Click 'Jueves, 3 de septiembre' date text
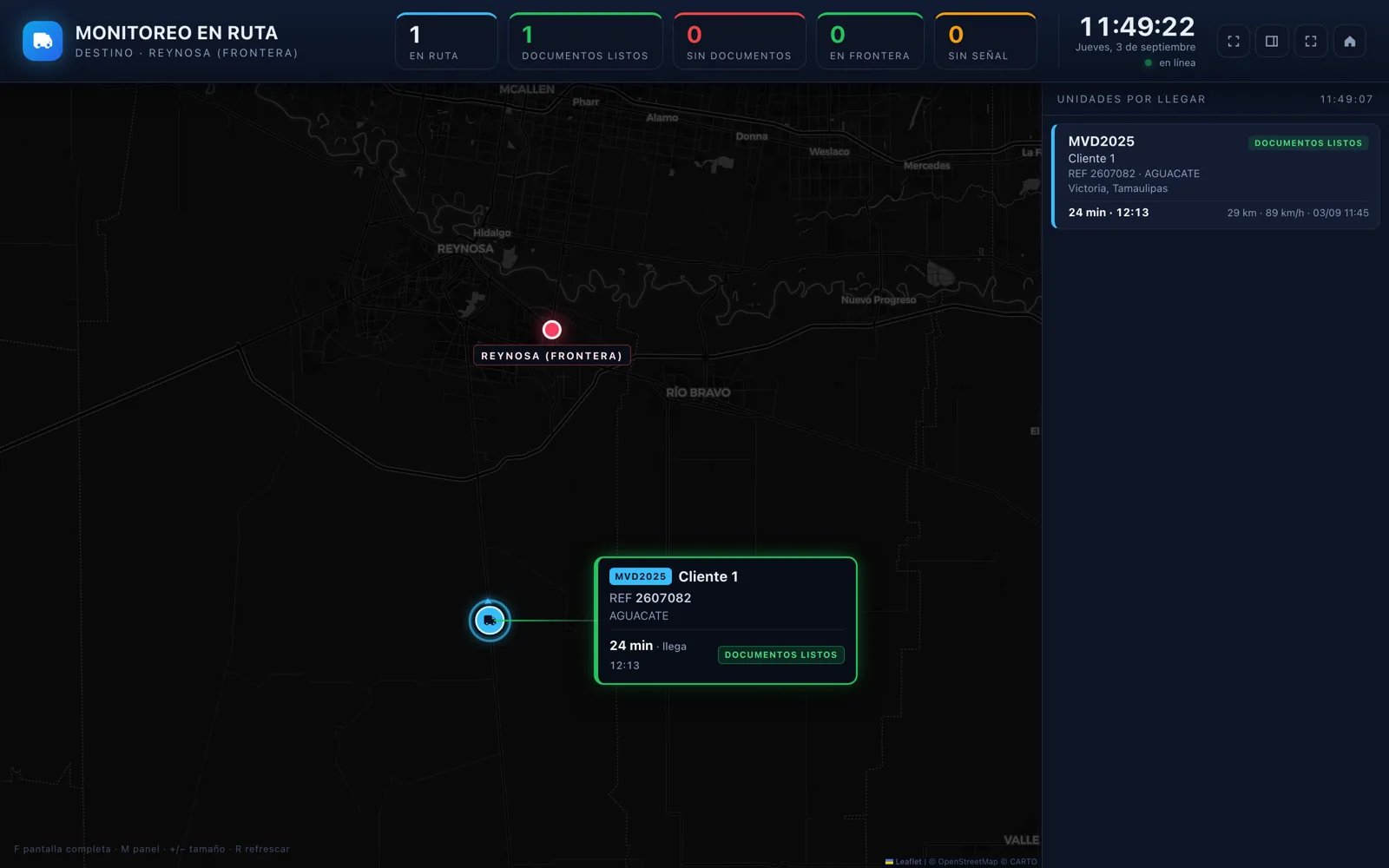The height and width of the screenshot is (868, 1389). [x=1136, y=47]
